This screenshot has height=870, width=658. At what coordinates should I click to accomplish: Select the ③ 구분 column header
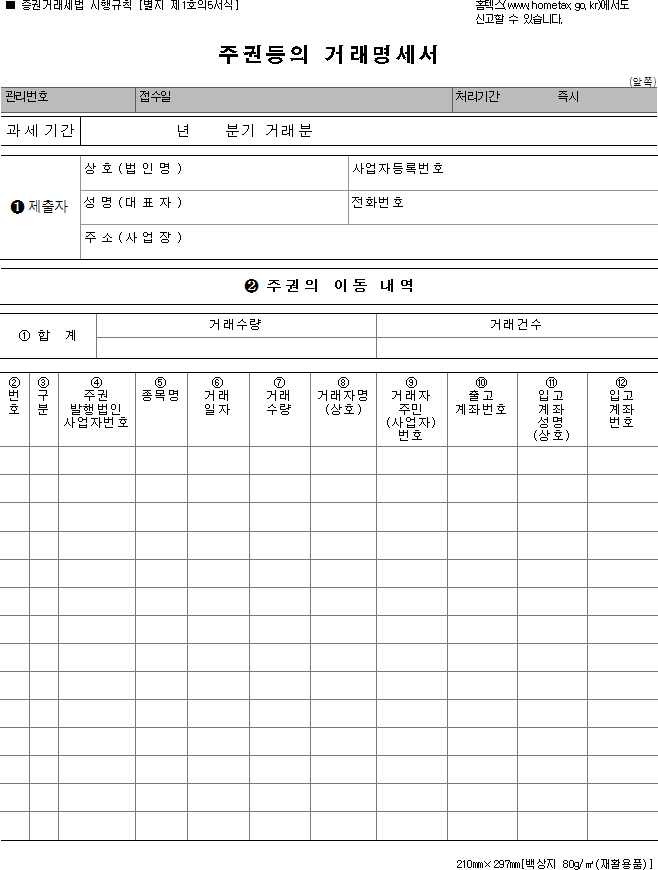(x=44, y=409)
